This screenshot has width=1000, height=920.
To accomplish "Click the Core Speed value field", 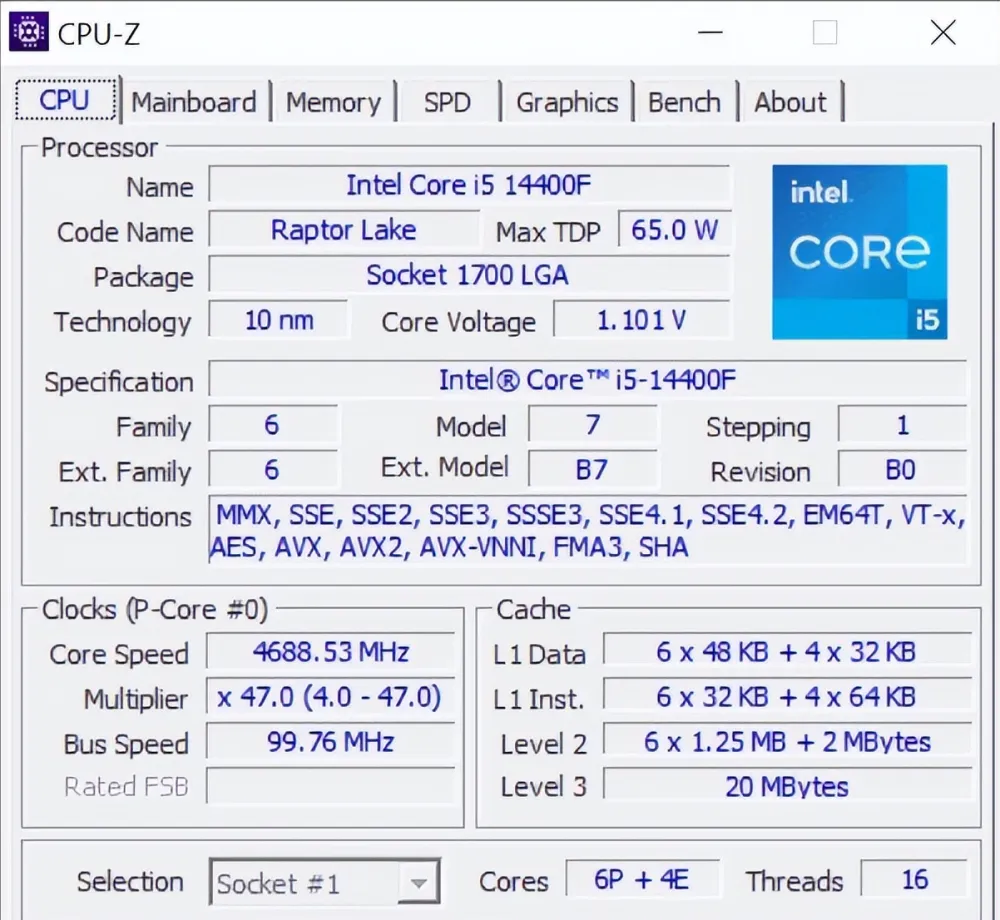I will [x=330, y=652].
